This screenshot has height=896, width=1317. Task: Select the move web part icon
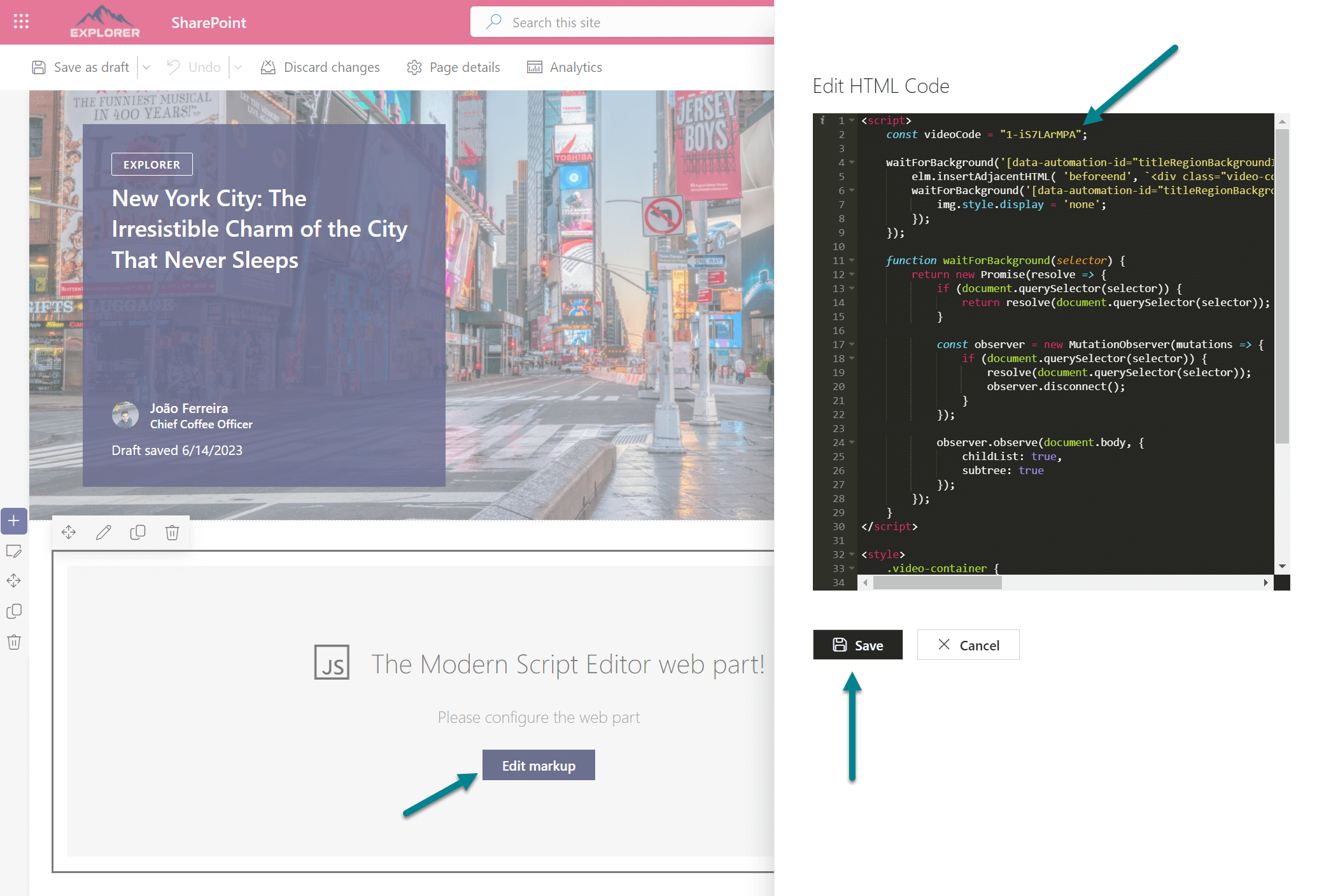tap(69, 531)
